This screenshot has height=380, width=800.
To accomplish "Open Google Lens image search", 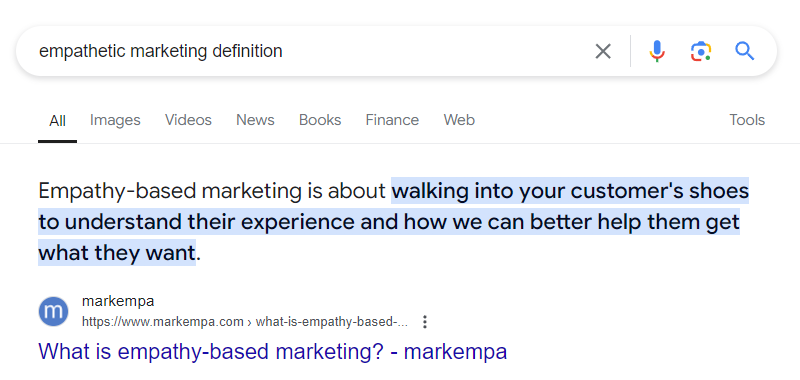I will [701, 52].
